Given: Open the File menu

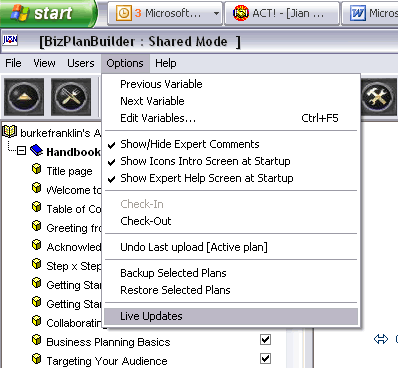Looking at the screenshot, I should [13, 63].
